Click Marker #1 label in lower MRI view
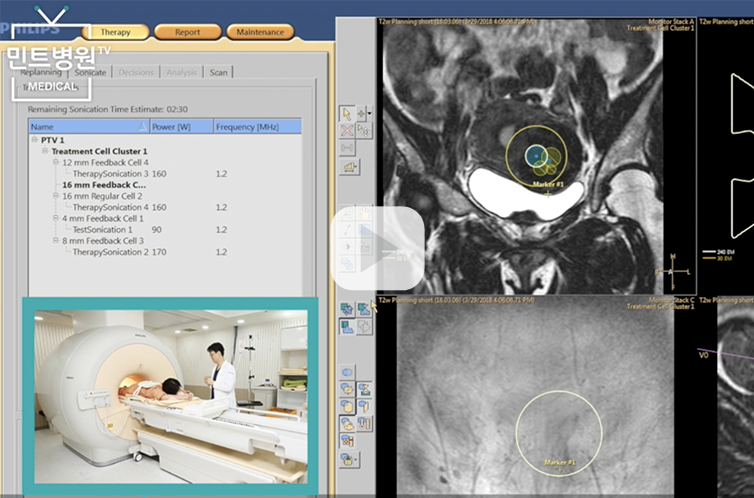Viewport: 754px width, 498px height. pos(560,462)
